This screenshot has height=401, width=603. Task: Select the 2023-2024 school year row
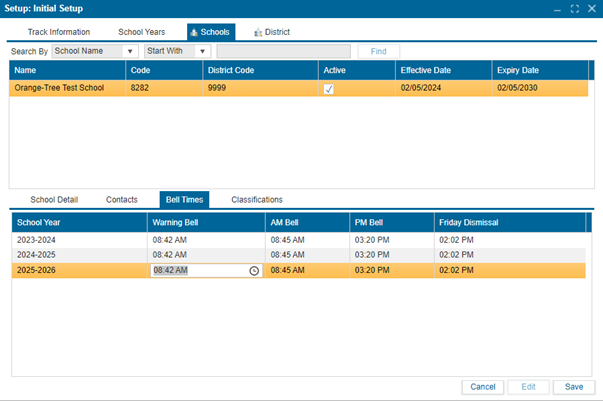[80, 240]
